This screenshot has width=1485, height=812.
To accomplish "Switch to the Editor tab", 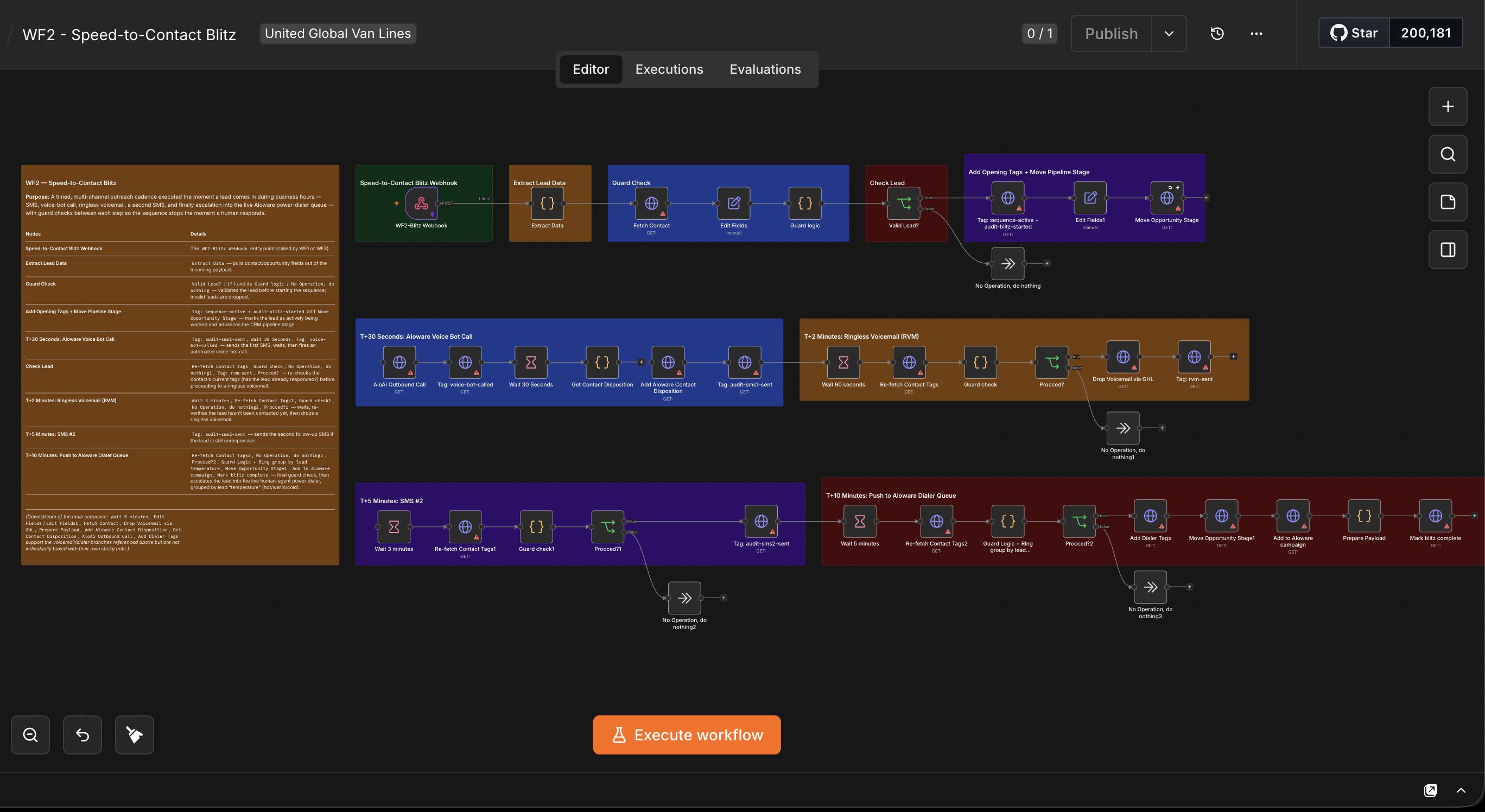I will [x=591, y=69].
